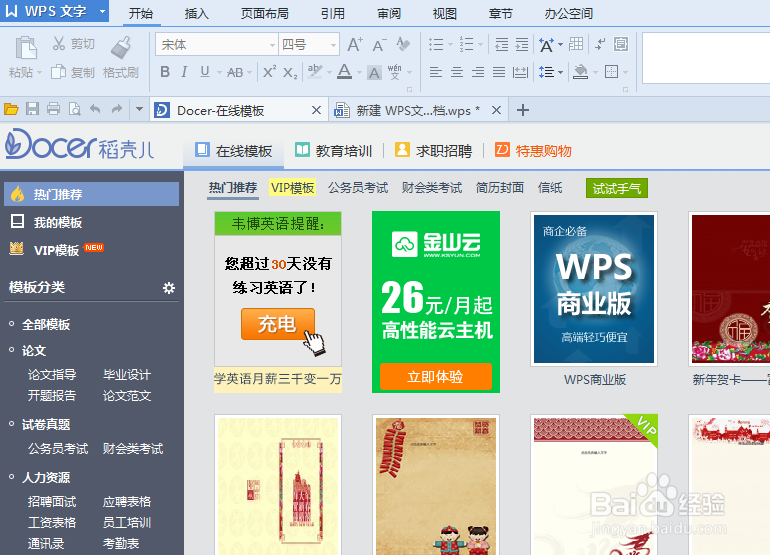
Task: Open the 特惠购物 navigation link
Action: (x=533, y=150)
